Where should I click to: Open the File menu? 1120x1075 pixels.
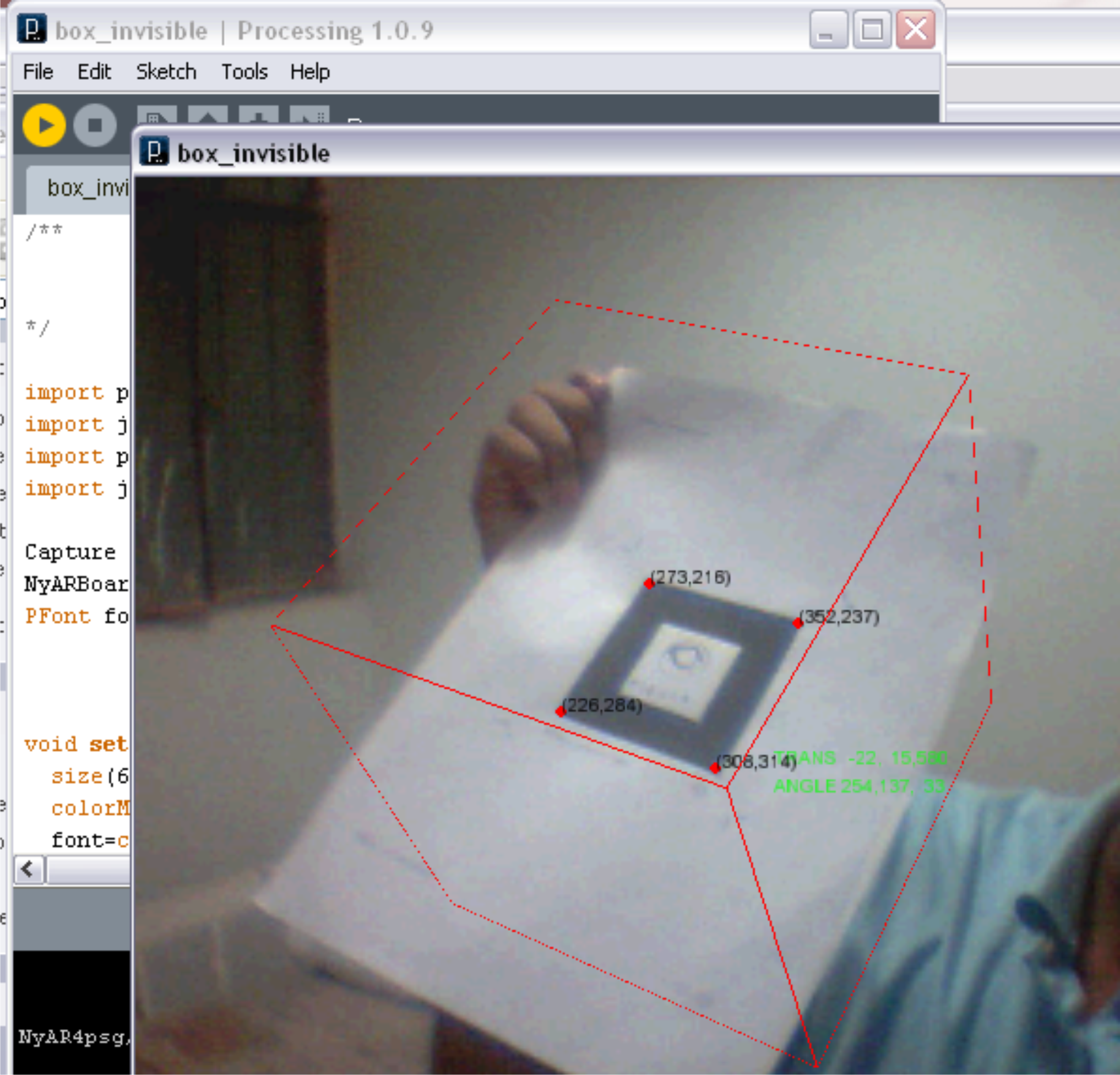coord(37,72)
